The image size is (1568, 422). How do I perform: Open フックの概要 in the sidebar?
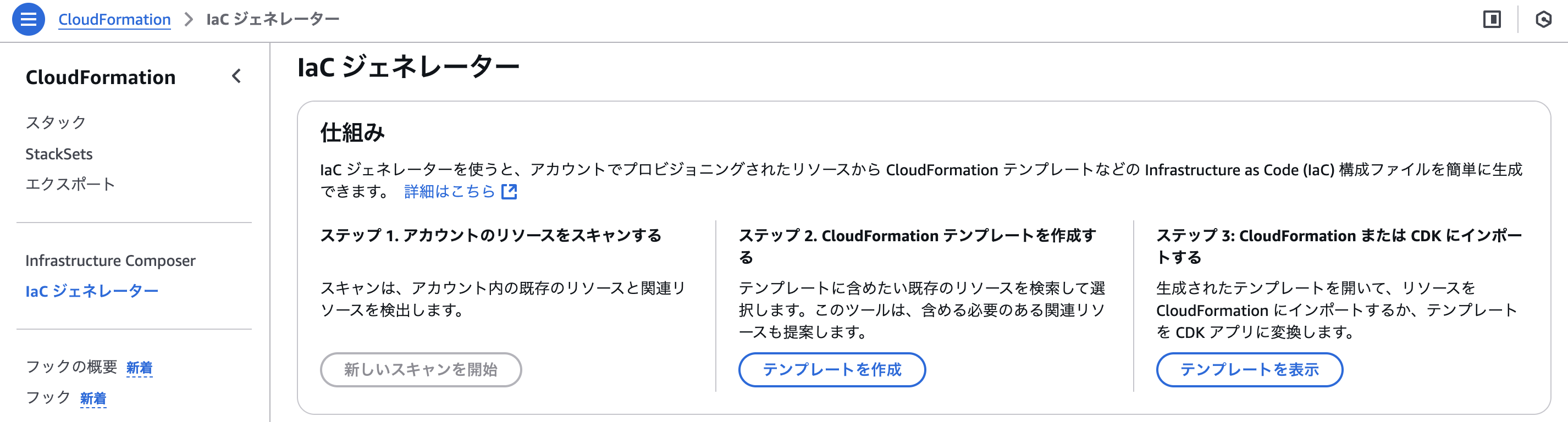click(71, 367)
